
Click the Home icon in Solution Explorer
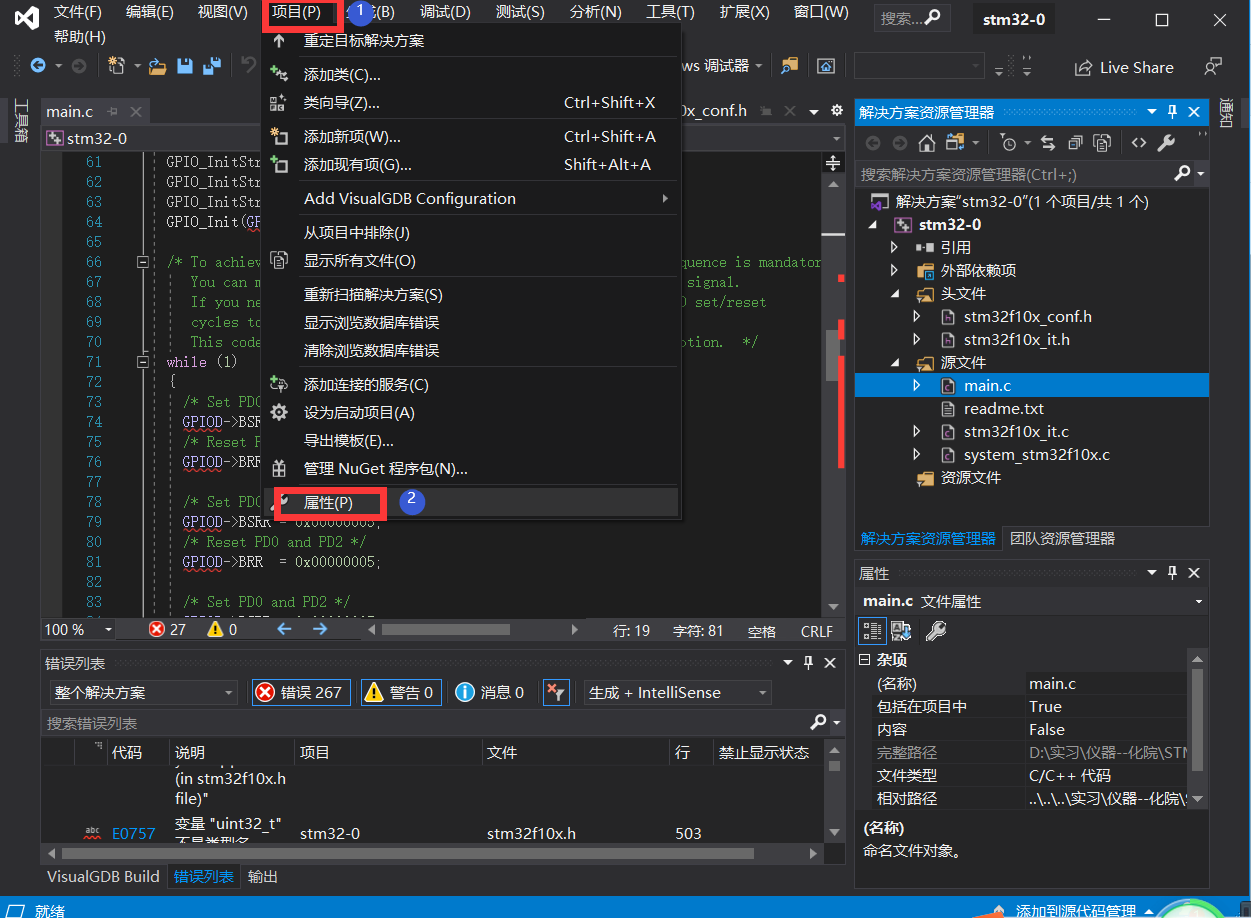click(927, 143)
